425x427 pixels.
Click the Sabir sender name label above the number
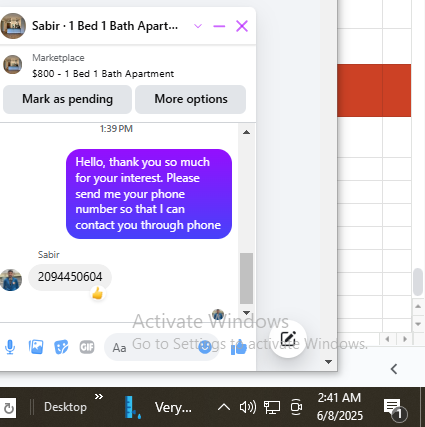pyautogui.click(x=49, y=255)
